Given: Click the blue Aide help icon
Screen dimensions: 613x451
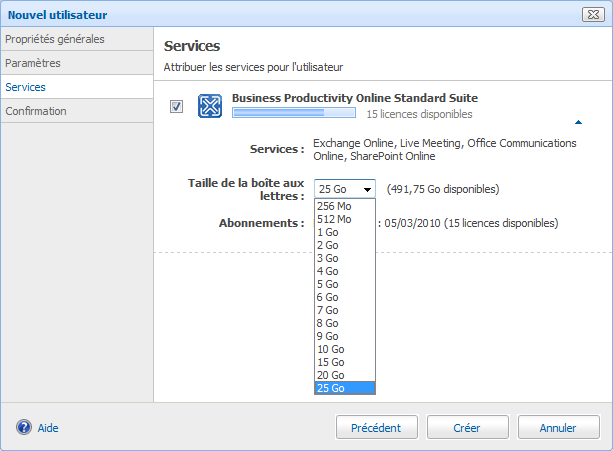Looking at the screenshot, I should point(24,427).
